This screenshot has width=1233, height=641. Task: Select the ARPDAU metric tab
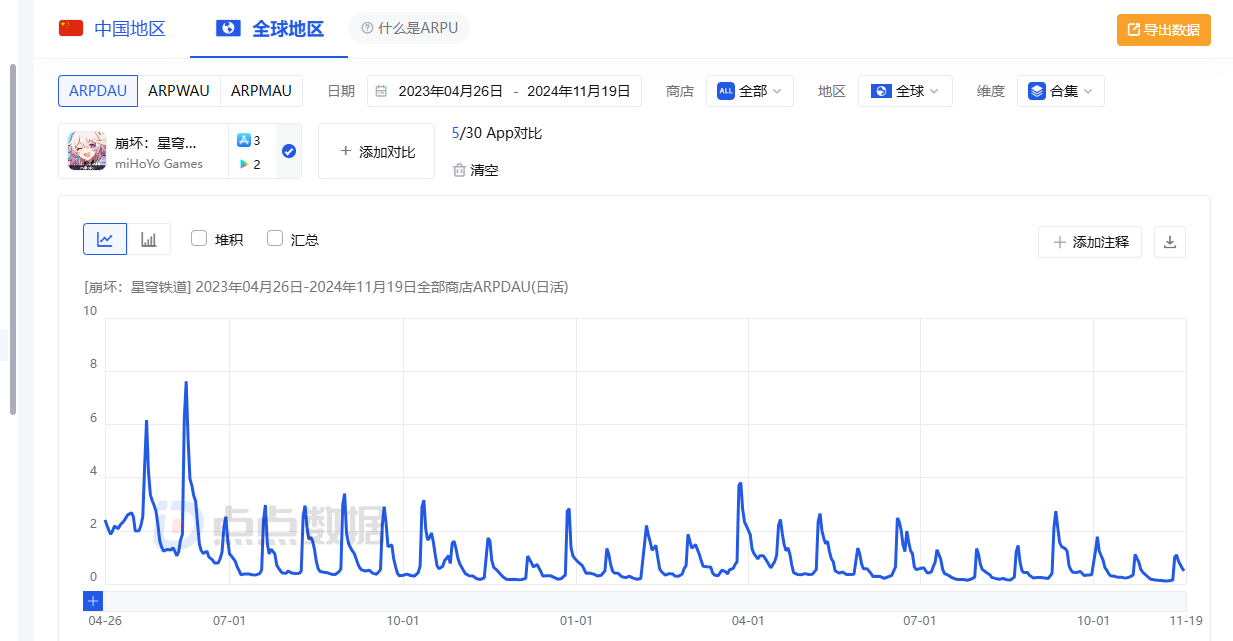pyautogui.click(x=98, y=90)
